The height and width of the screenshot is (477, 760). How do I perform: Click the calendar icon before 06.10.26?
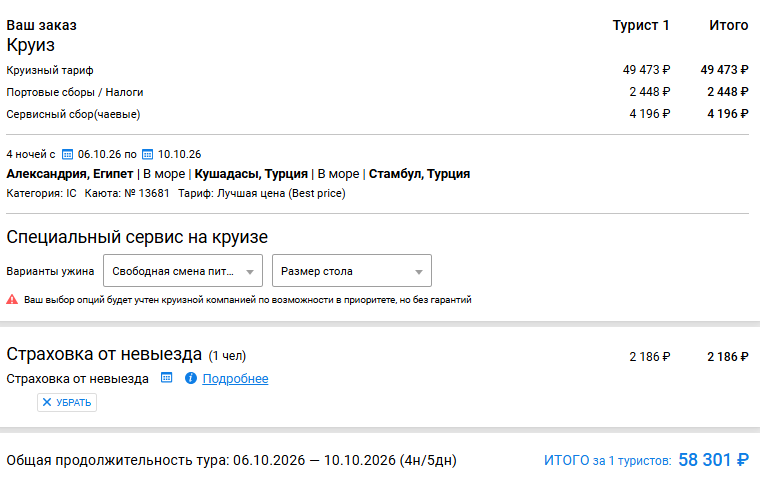67,155
